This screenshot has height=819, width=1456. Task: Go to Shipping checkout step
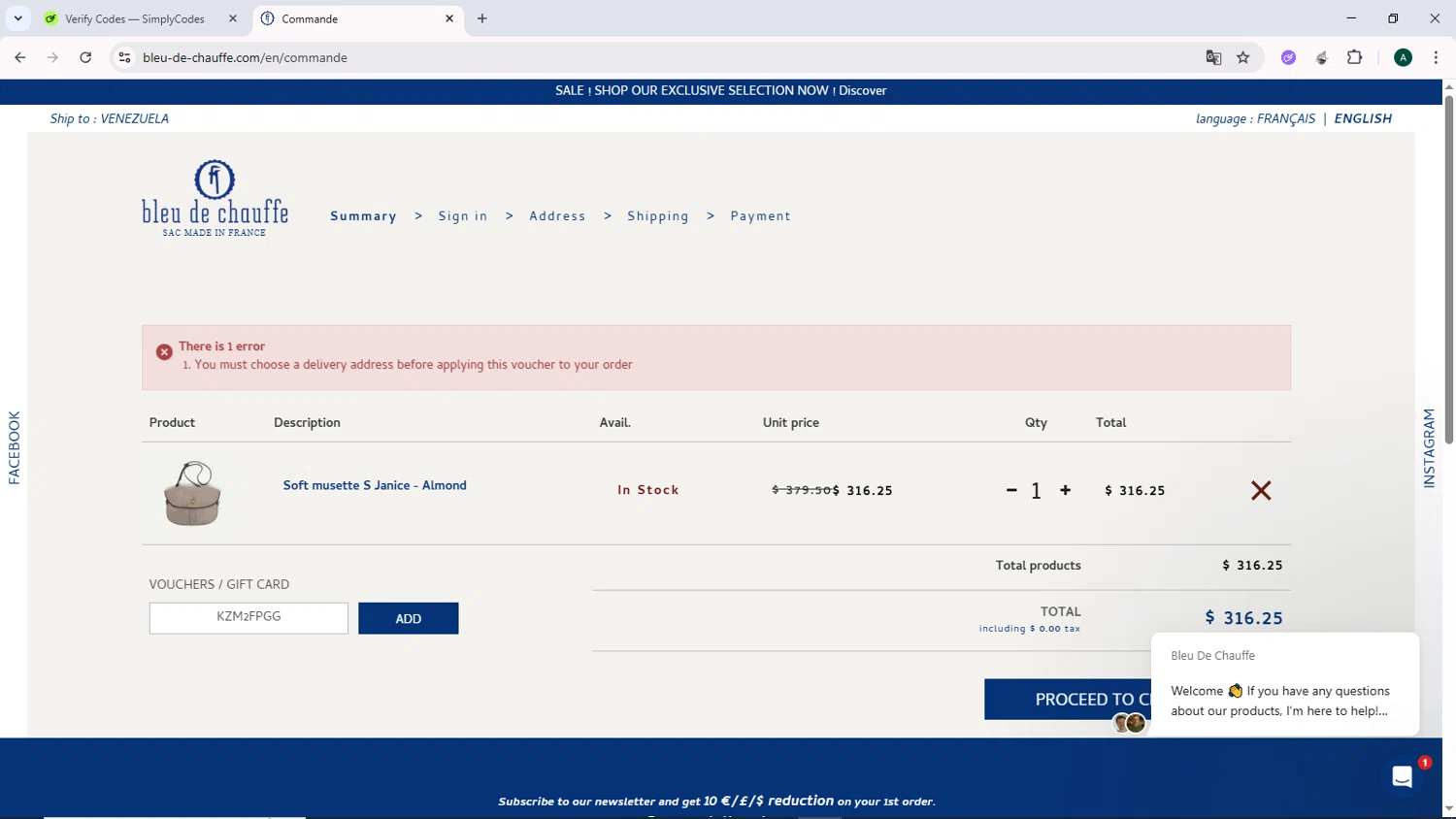pos(658,215)
